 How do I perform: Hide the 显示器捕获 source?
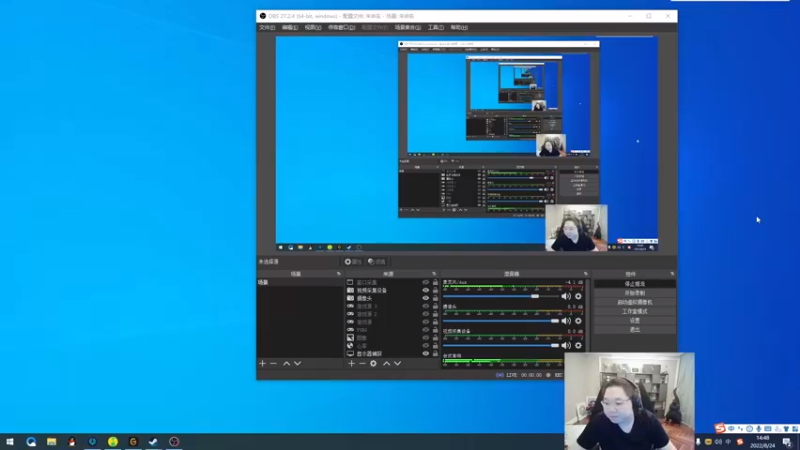426,354
